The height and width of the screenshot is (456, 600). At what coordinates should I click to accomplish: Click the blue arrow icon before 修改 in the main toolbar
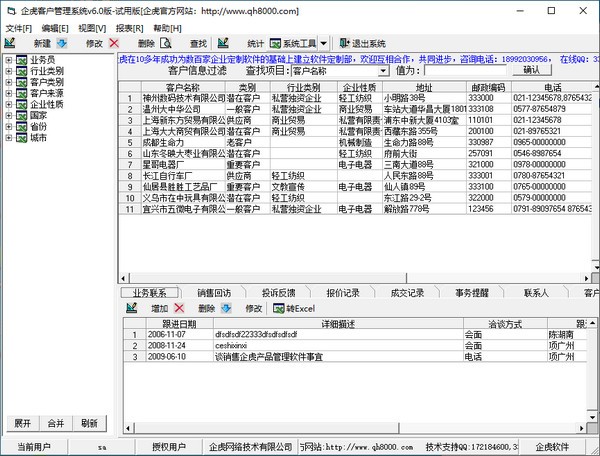click(x=62, y=43)
